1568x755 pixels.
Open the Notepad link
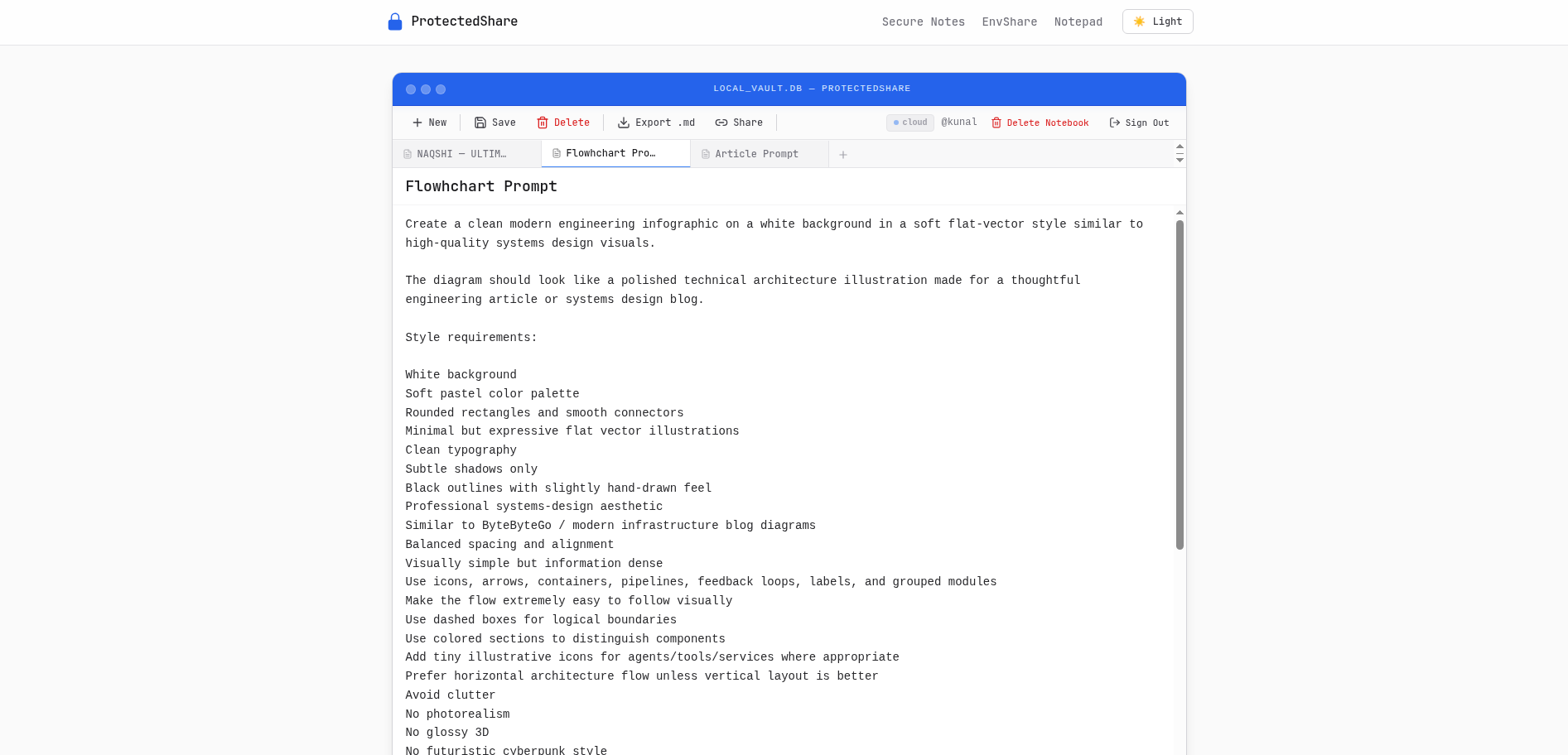[x=1078, y=22]
